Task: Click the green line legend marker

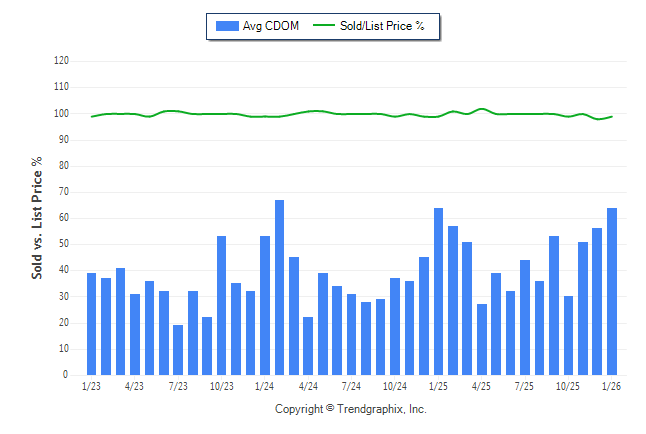Action: [323, 26]
